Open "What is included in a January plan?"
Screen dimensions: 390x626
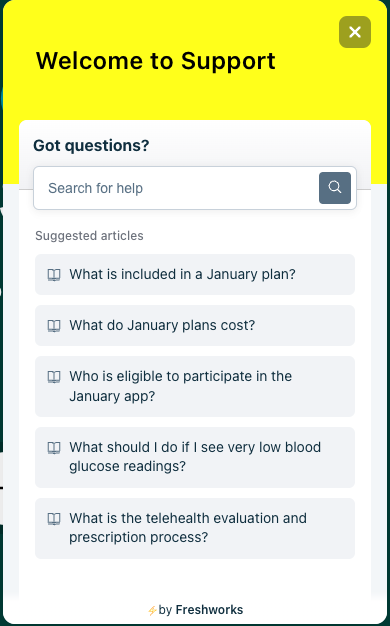(x=195, y=274)
